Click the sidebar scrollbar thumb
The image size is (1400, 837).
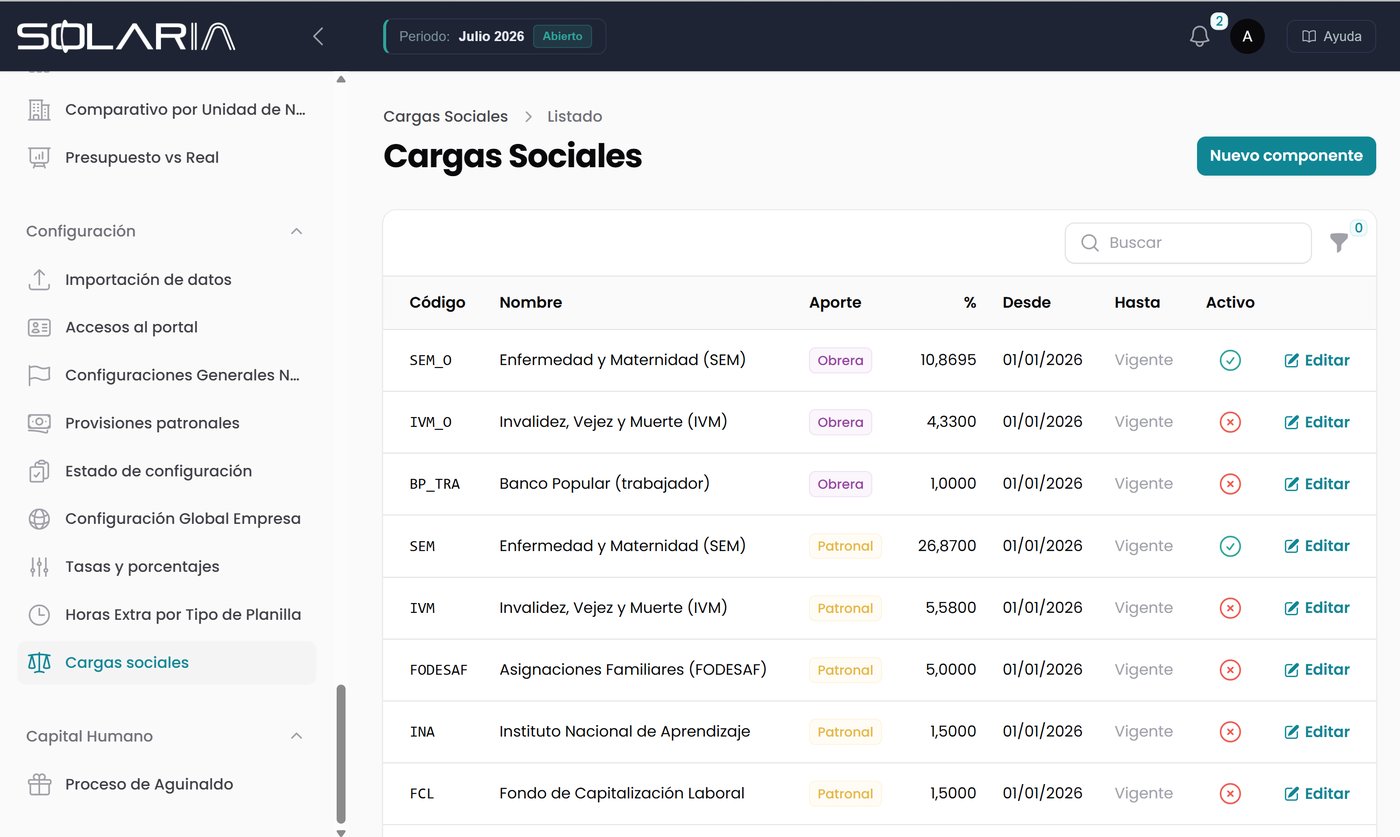pos(341,752)
